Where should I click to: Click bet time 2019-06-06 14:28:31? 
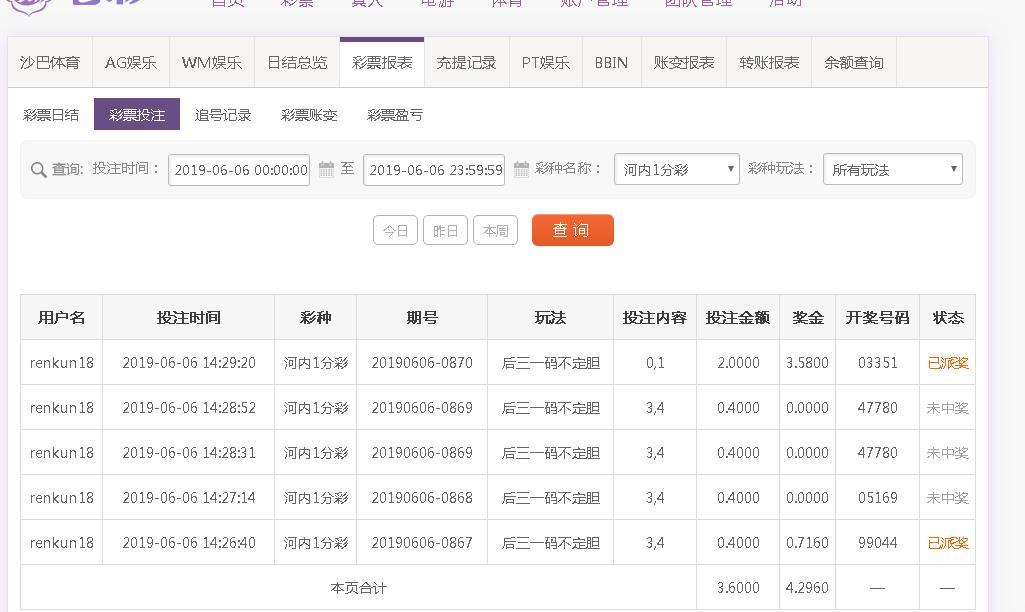tap(189, 453)
